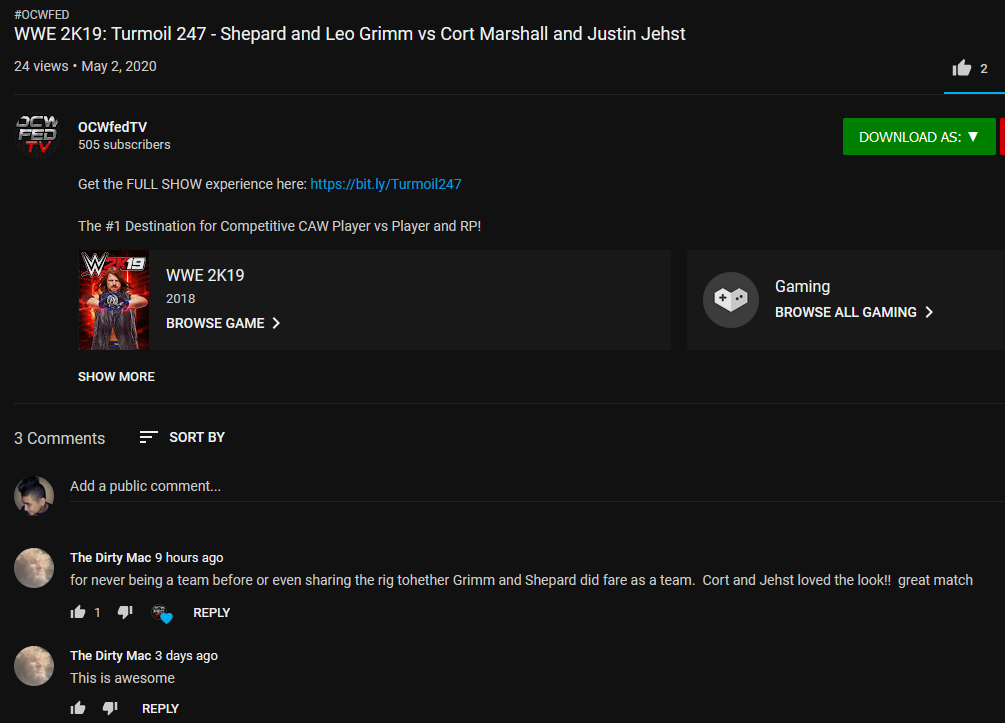Click the Add a public comment field
This screenshot has width=1005, height=723.
pos(537,486)
